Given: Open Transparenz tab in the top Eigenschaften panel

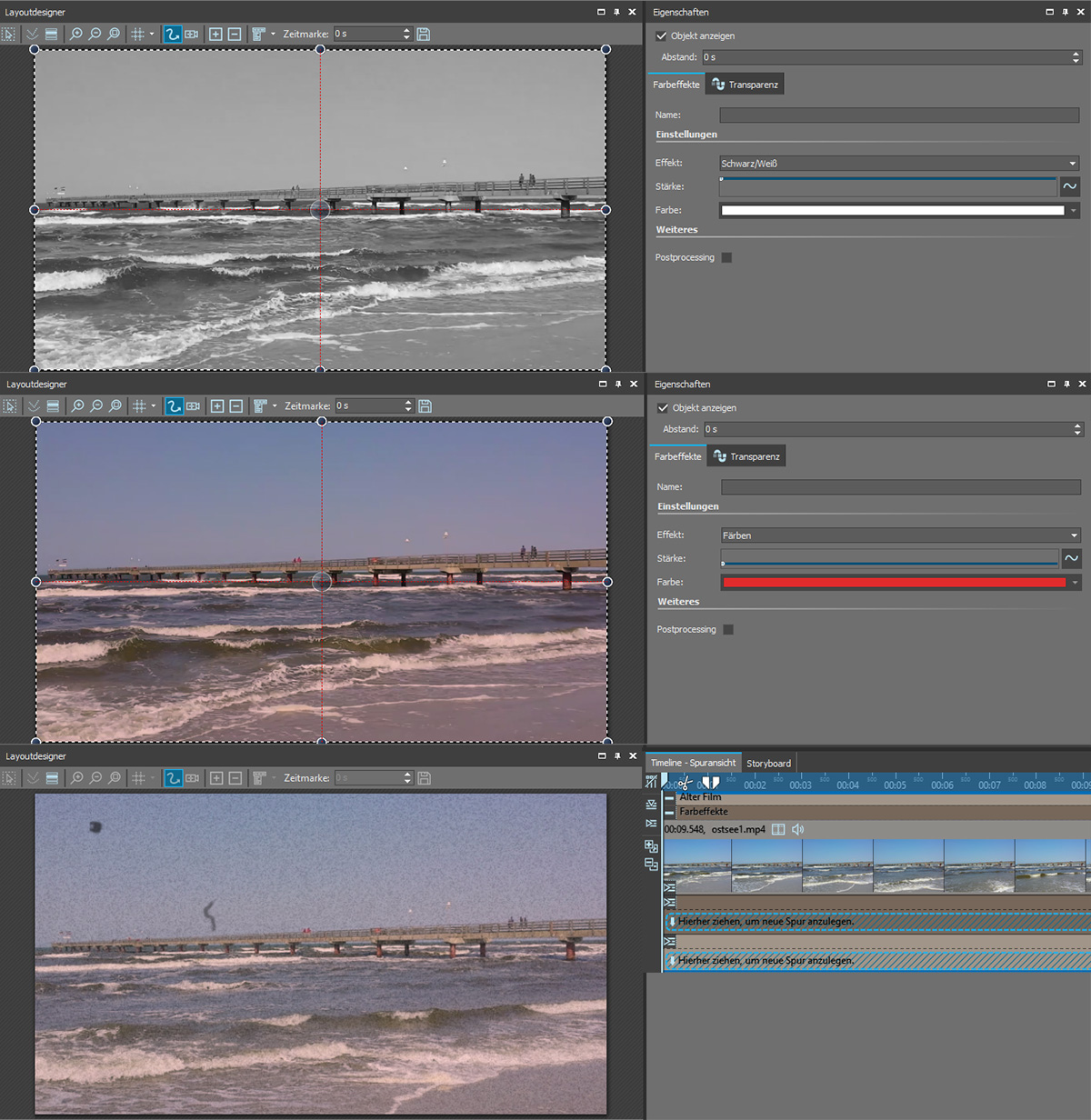Looking at the screenshot, I should (745, 85).
